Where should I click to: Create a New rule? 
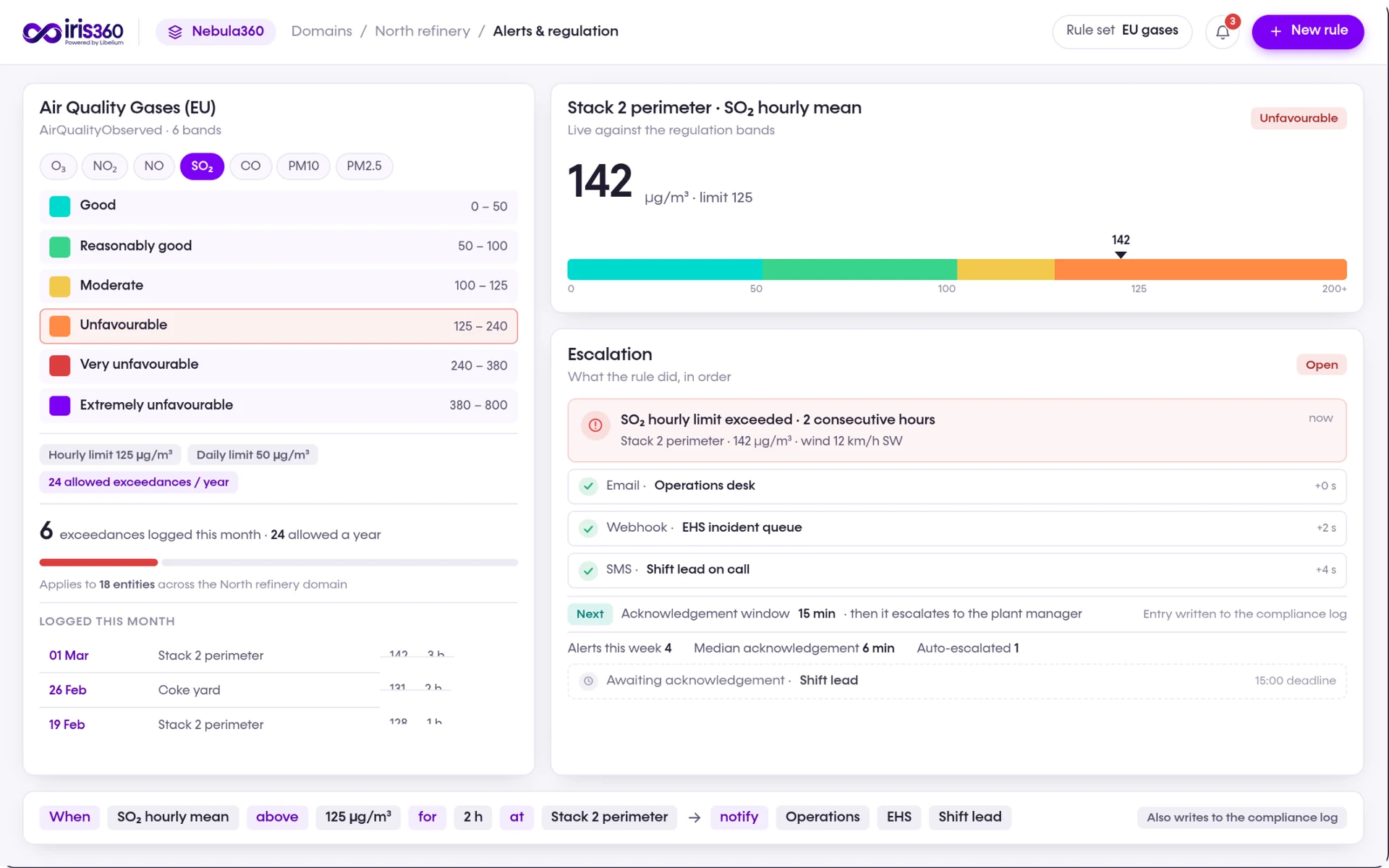coord(1307,31)
